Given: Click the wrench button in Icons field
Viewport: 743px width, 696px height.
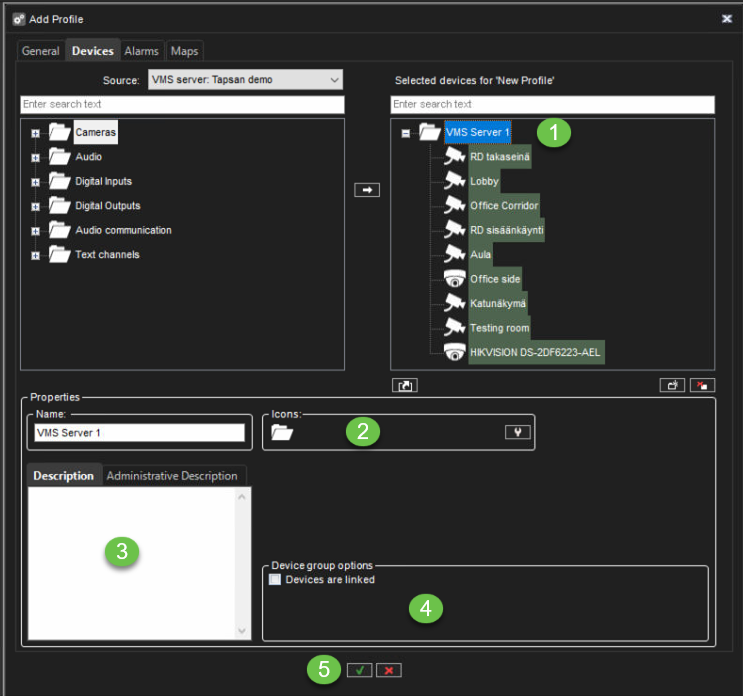Looking at the screenshot, I should (515, 432).
